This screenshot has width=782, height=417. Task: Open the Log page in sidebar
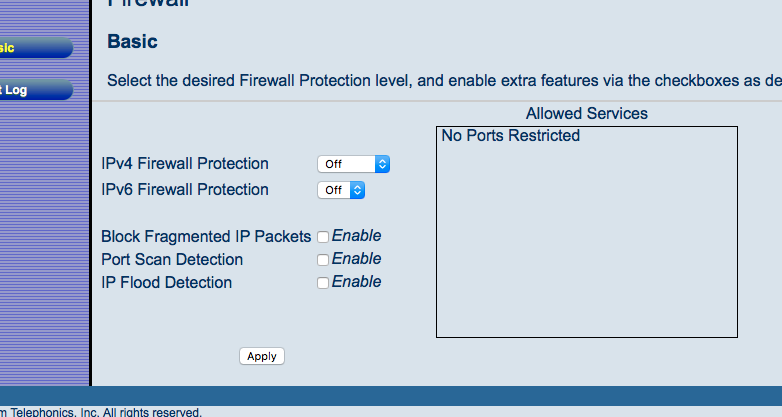point(30,90)
